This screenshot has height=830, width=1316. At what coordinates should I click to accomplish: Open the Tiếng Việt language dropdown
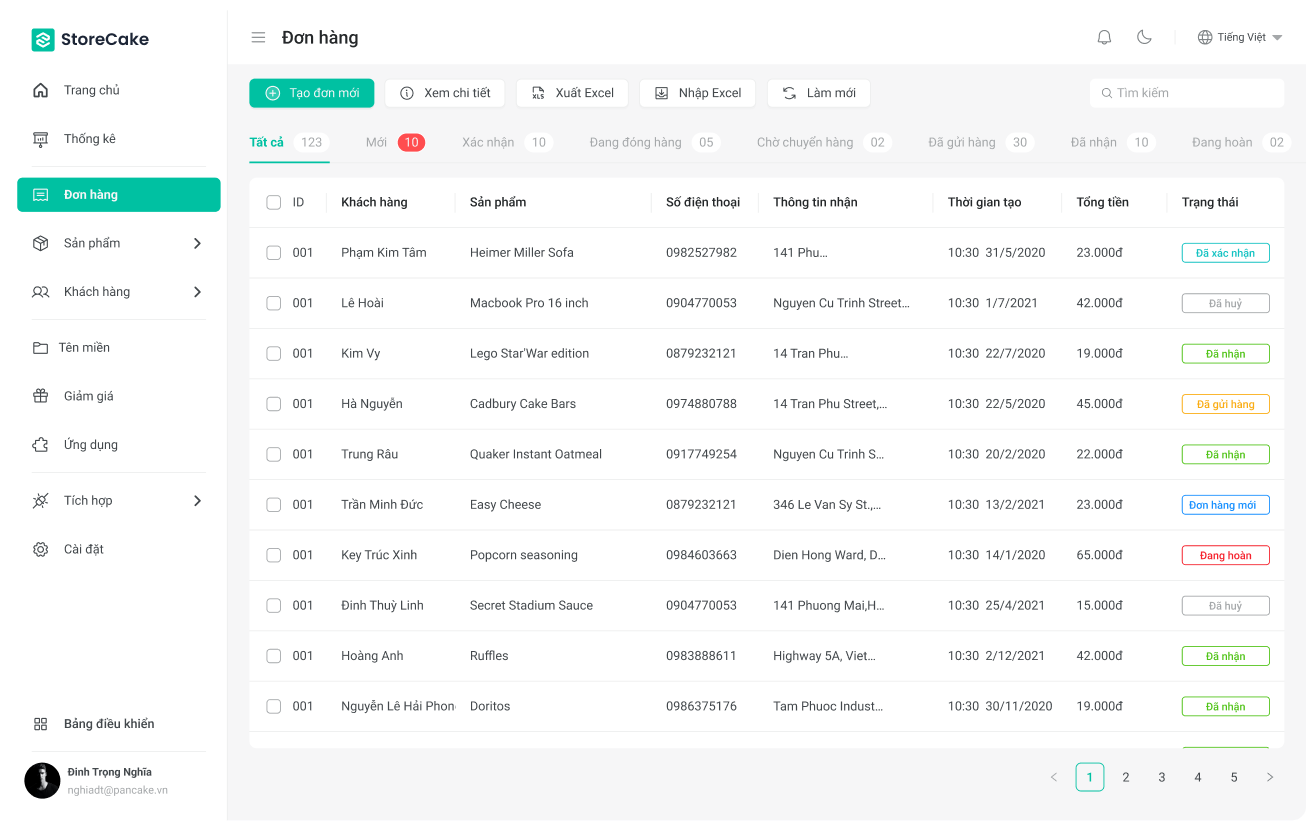[x=1238, y=36]
